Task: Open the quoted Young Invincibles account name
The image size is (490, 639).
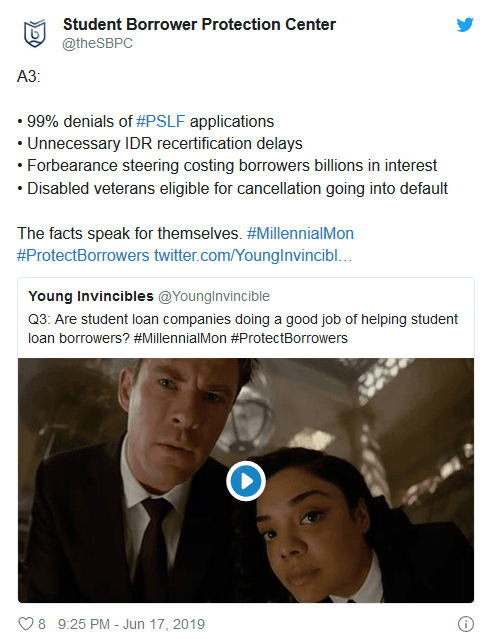Action: [91, 296]
